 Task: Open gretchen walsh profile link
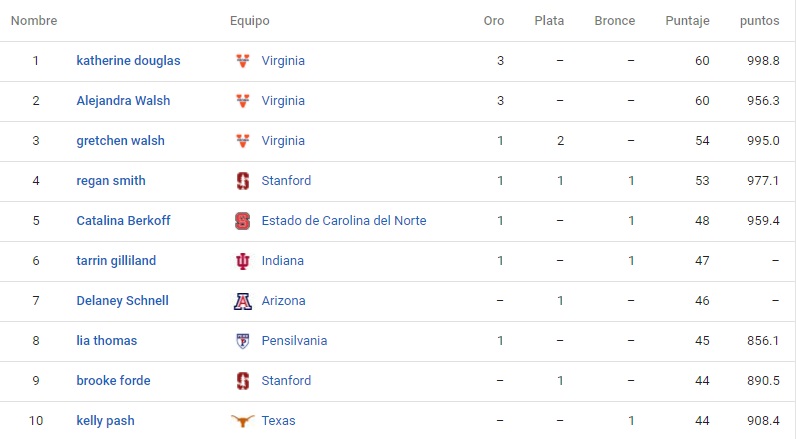point(120,141)
